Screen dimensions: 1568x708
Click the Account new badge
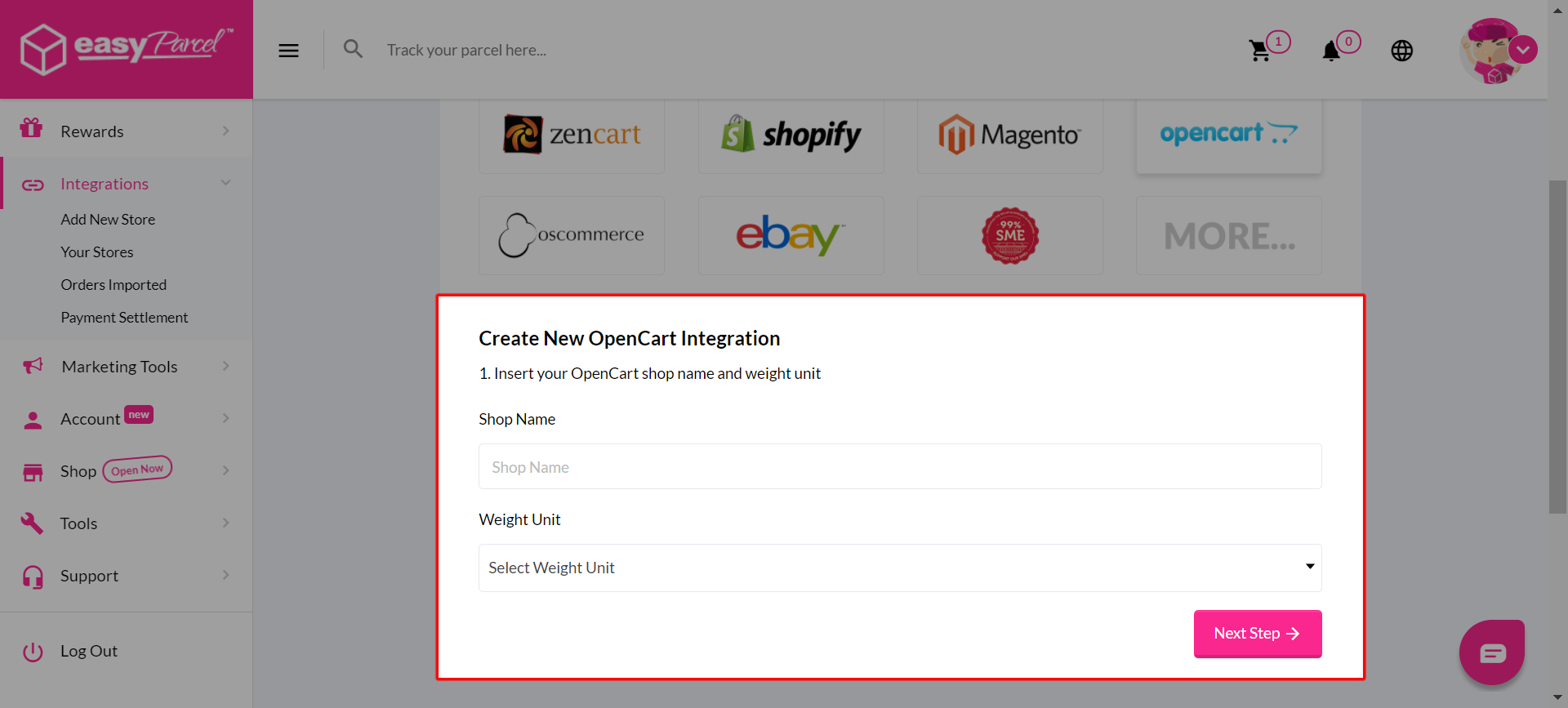(x=139, y=415)
